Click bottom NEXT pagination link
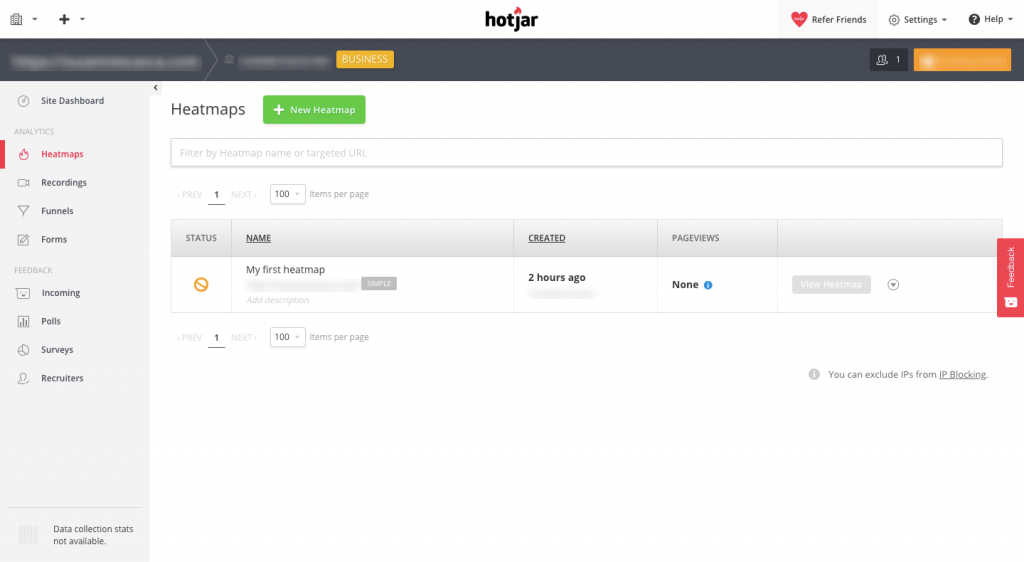The image size is (1024, 562). (x=244, y=337)
